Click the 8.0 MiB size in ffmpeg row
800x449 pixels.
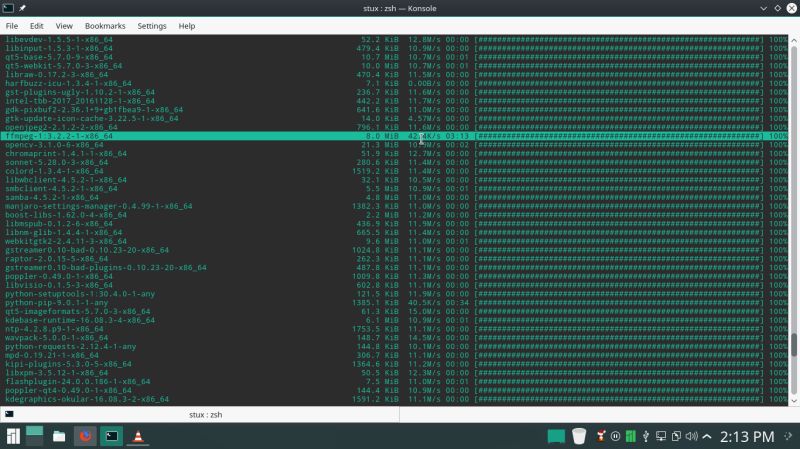tap(382, 136)
